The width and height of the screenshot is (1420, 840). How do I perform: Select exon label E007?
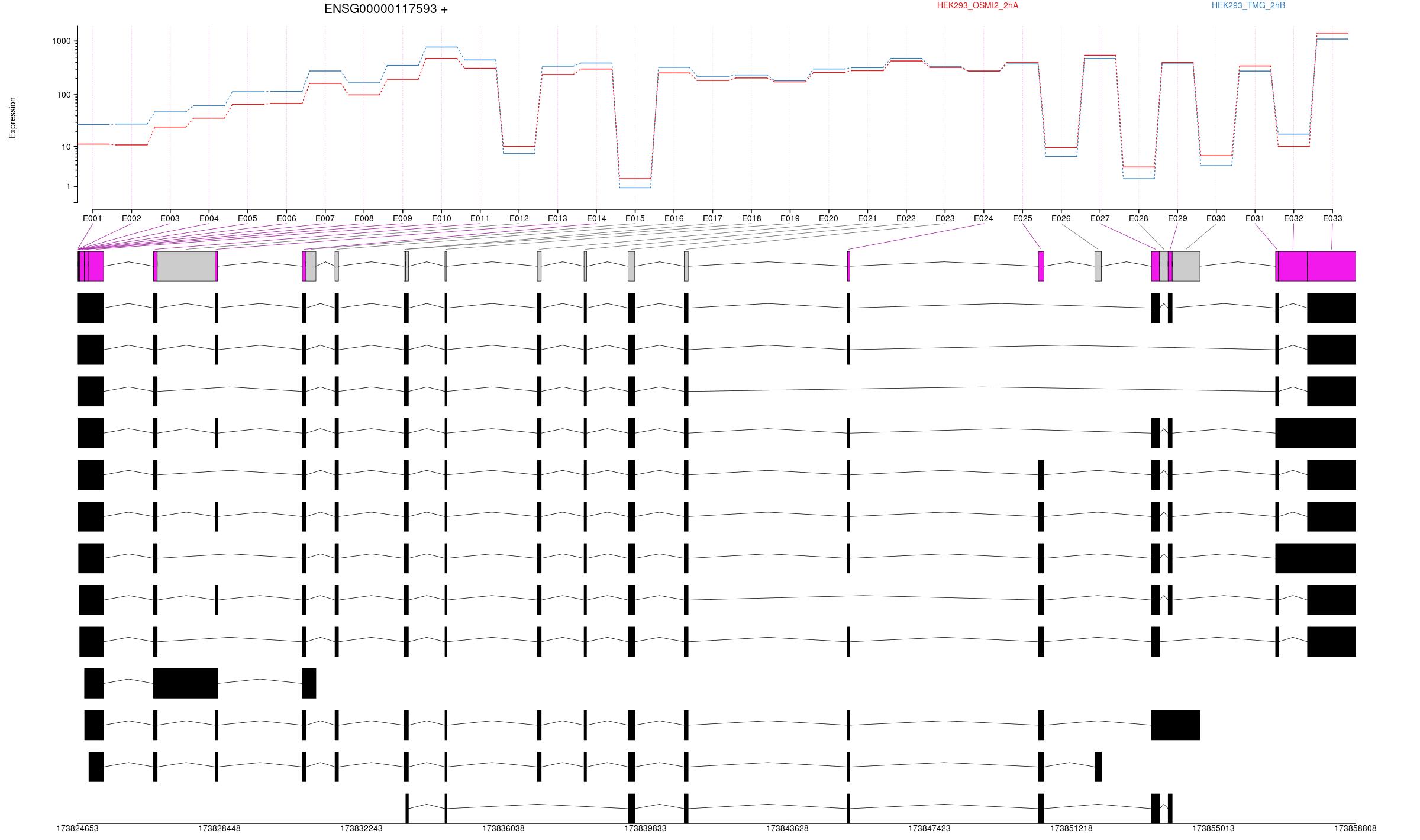coord(325,218)
